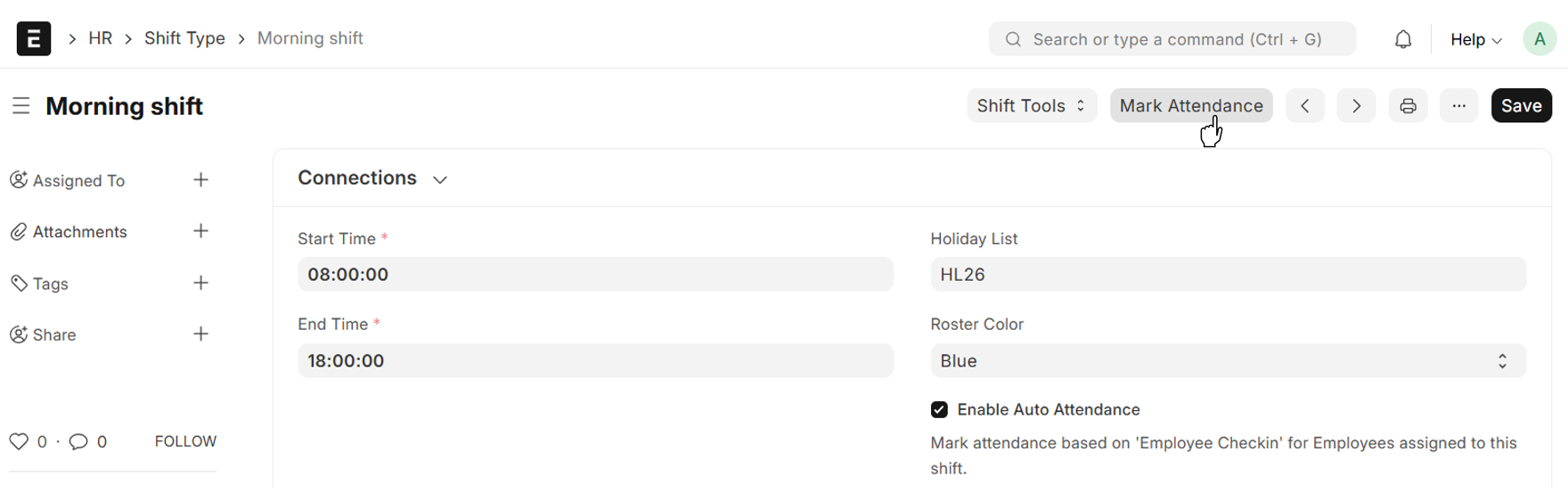Toggle the sidebar hamburger icon
Viewport: 1568px width, 493px height.
point(21,106)
